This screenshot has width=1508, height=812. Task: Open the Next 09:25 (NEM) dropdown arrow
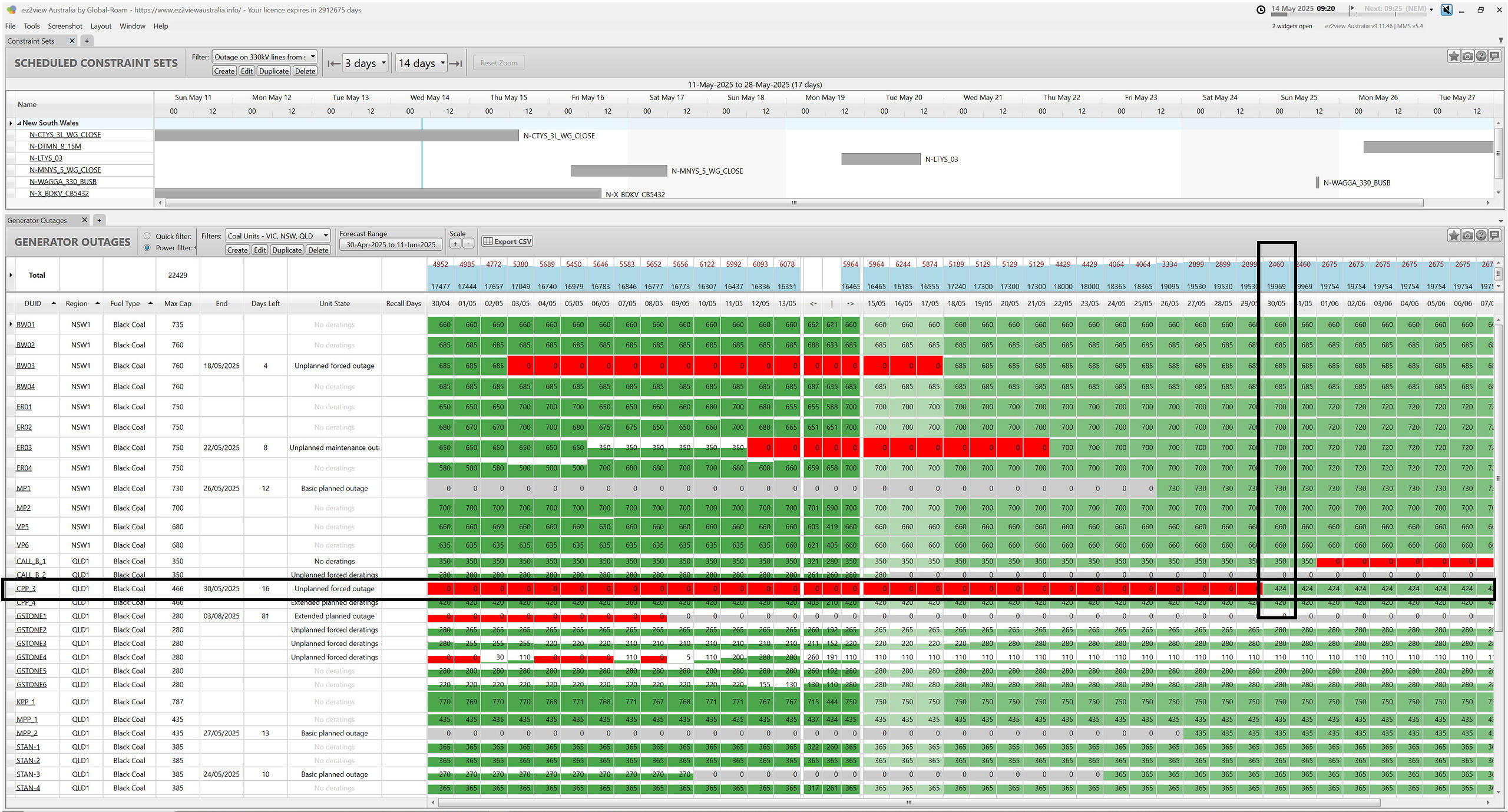tap(1431, 9)
